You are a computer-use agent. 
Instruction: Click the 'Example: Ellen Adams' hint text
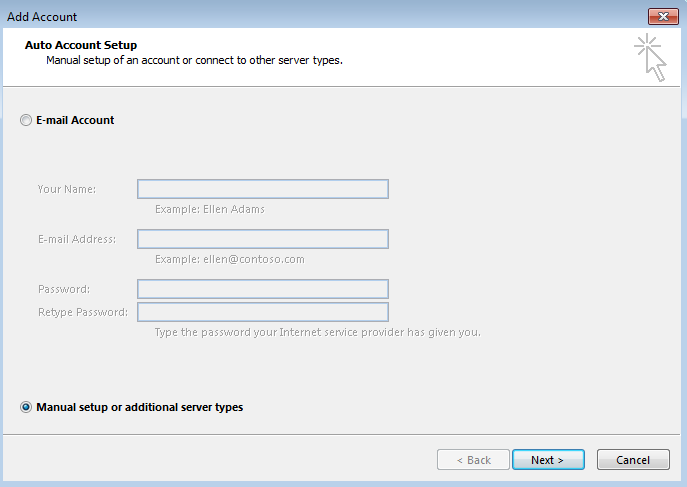point(210,210)
